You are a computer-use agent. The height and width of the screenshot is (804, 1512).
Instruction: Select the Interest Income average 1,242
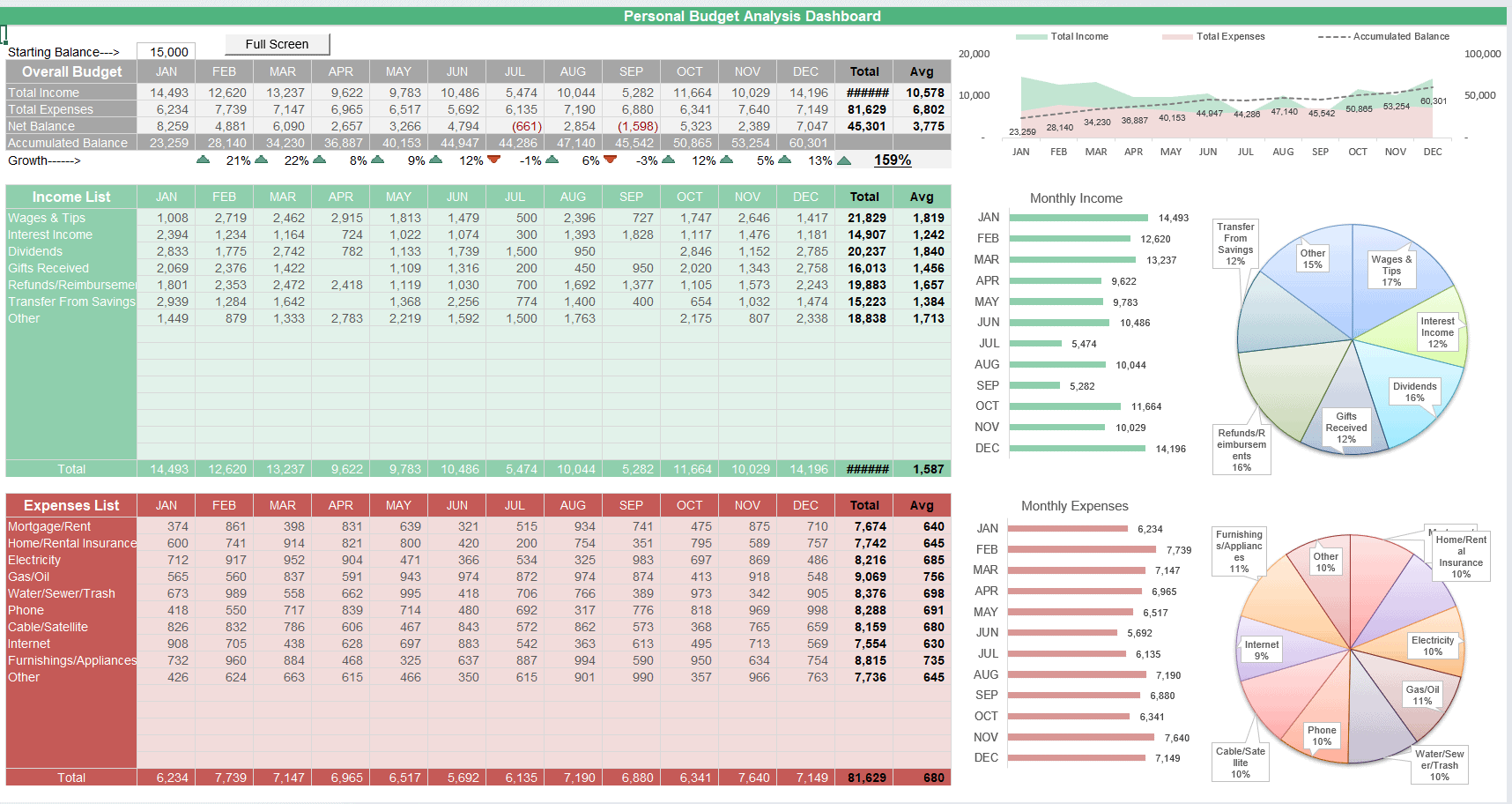(923, 234)
